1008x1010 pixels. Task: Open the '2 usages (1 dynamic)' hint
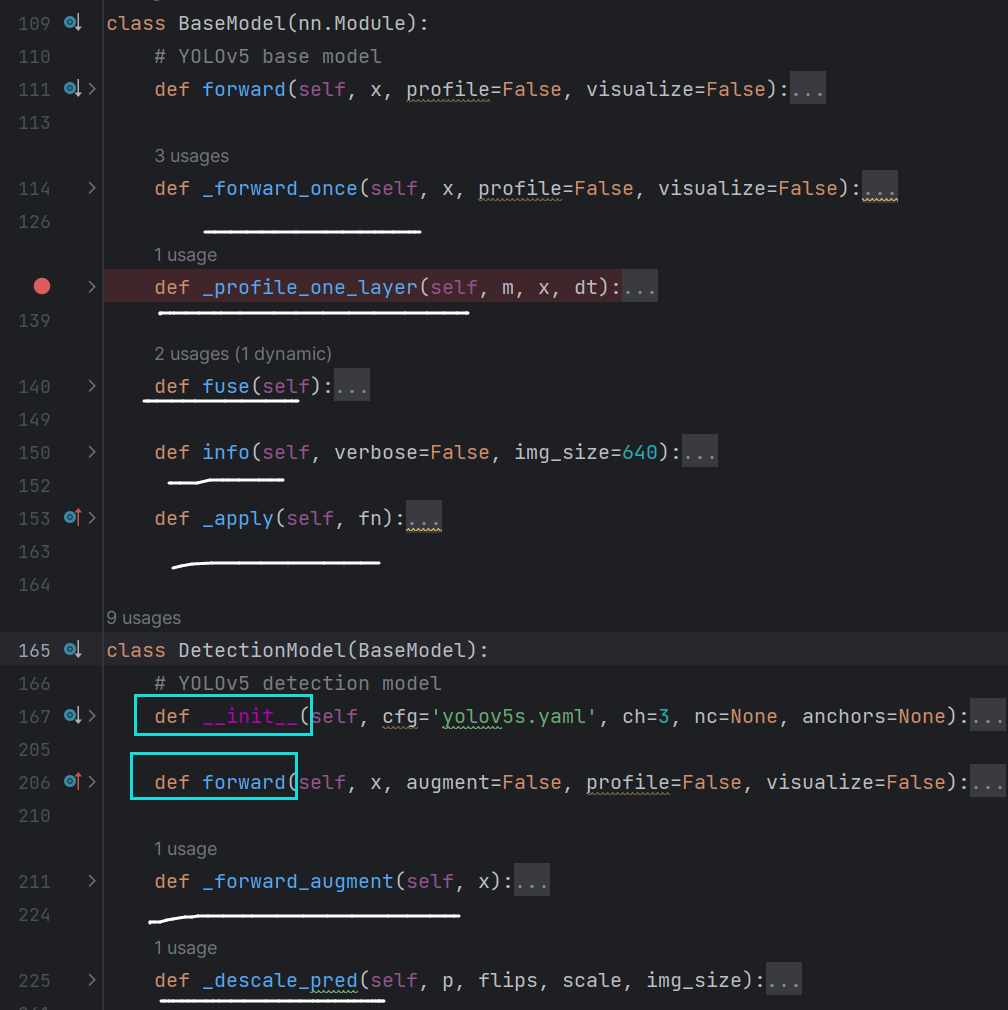click(x=243, y=354)
